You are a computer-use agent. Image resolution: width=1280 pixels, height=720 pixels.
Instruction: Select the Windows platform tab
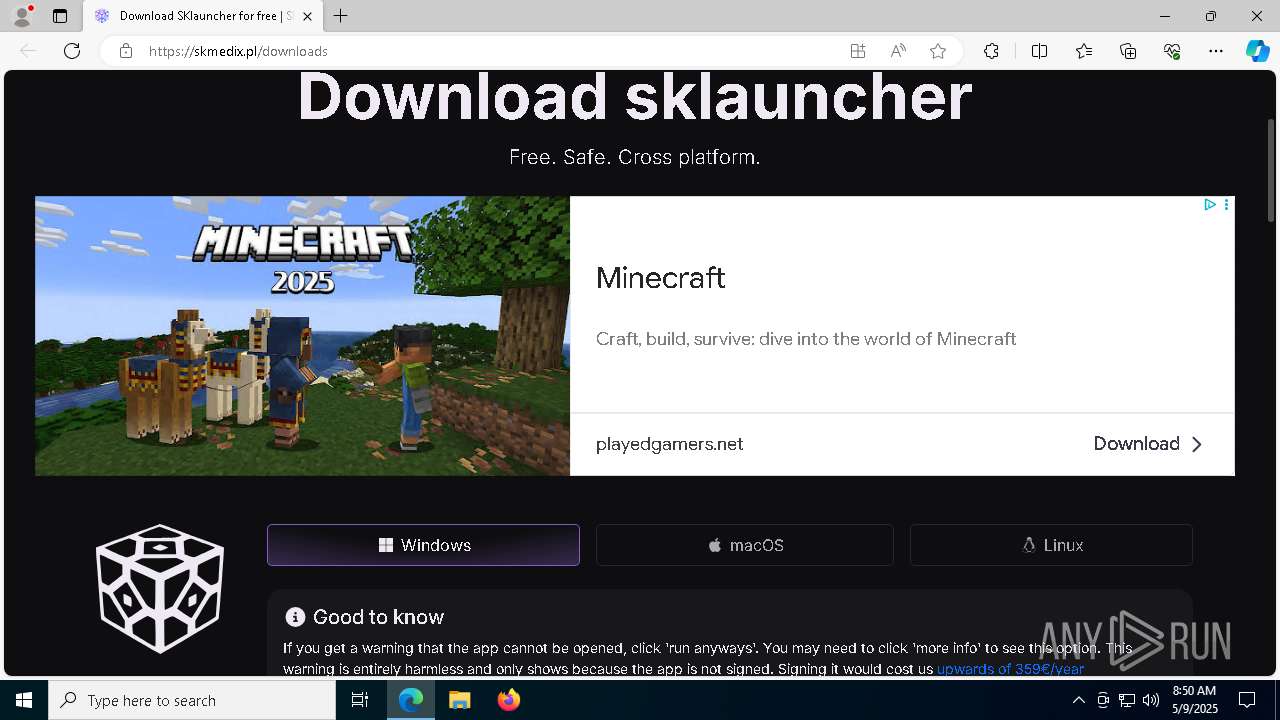pyautogui.click(x=423, y=545)
